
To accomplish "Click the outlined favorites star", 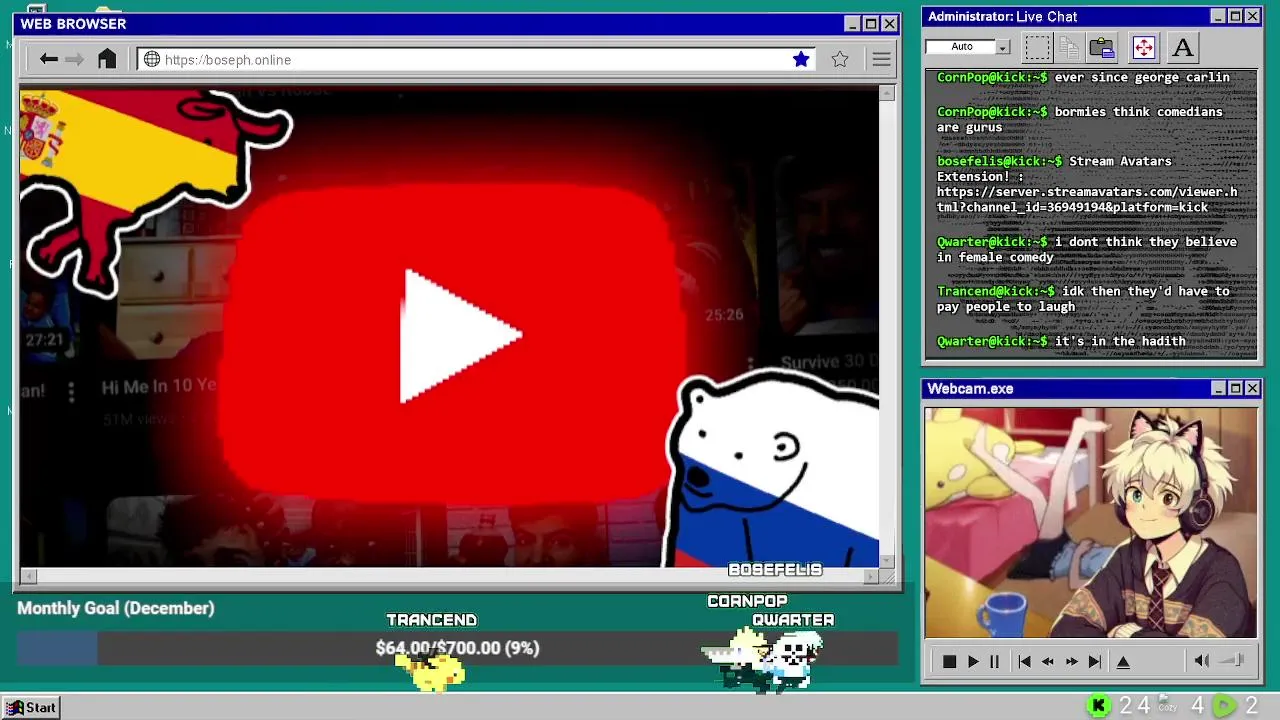I will click(840, 59).
